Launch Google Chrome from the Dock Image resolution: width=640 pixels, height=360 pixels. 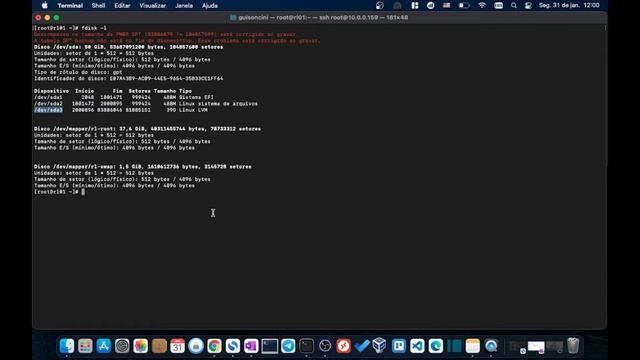[x=214, y=346]
